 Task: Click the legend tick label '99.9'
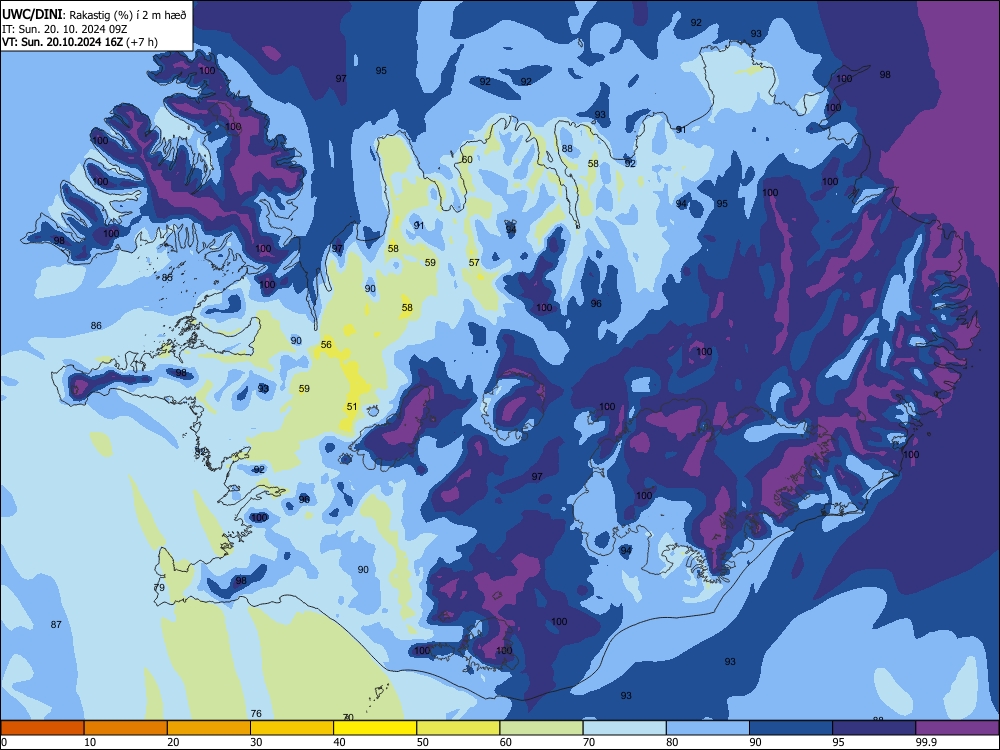tap(925, 742)
